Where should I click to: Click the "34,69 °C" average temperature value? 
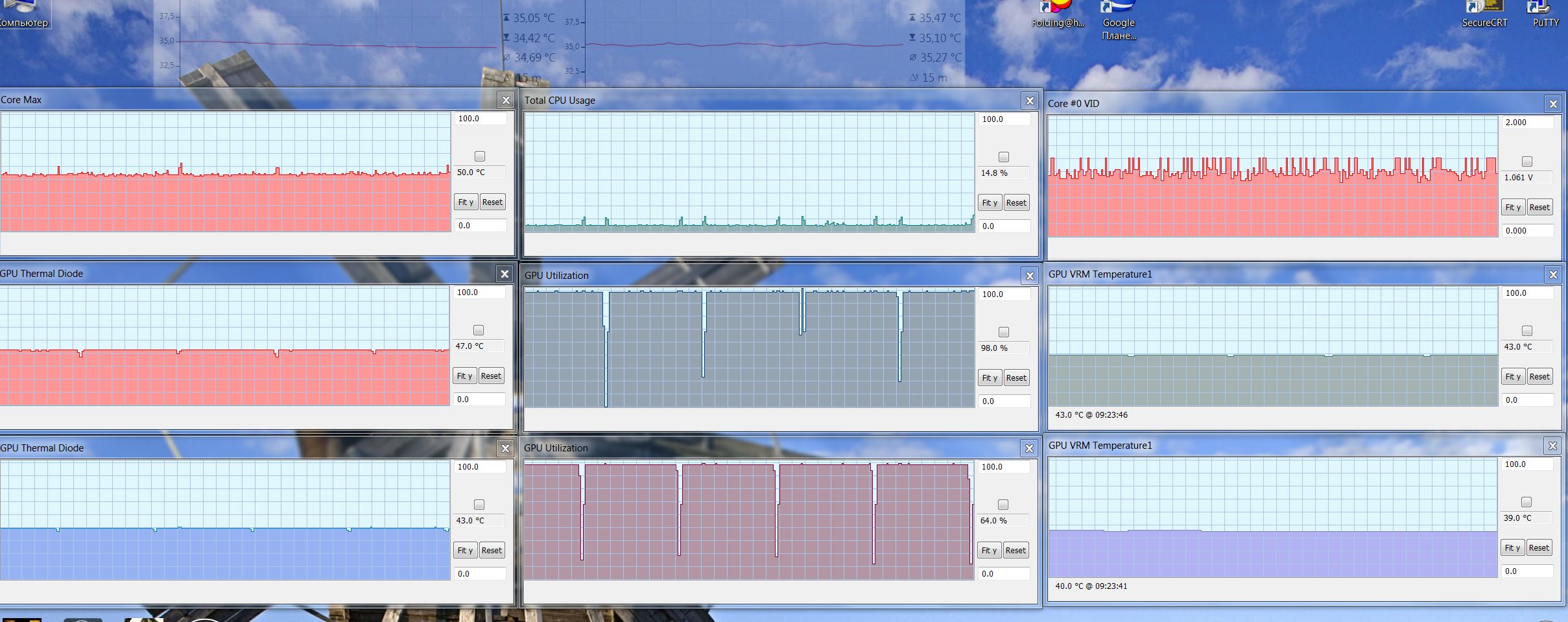click(x=535, y=58)
